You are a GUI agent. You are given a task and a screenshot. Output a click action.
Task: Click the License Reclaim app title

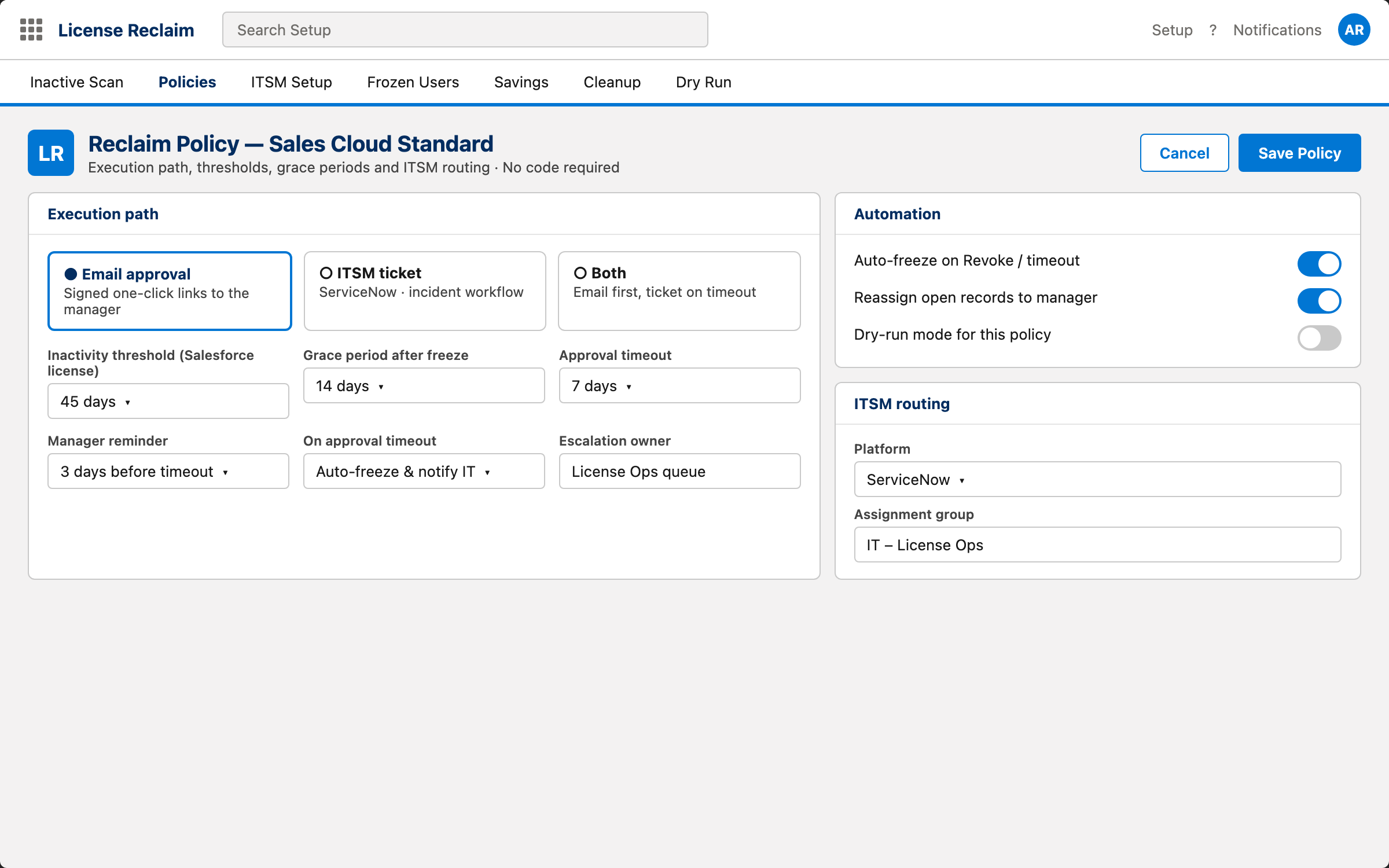pos(126,30)
